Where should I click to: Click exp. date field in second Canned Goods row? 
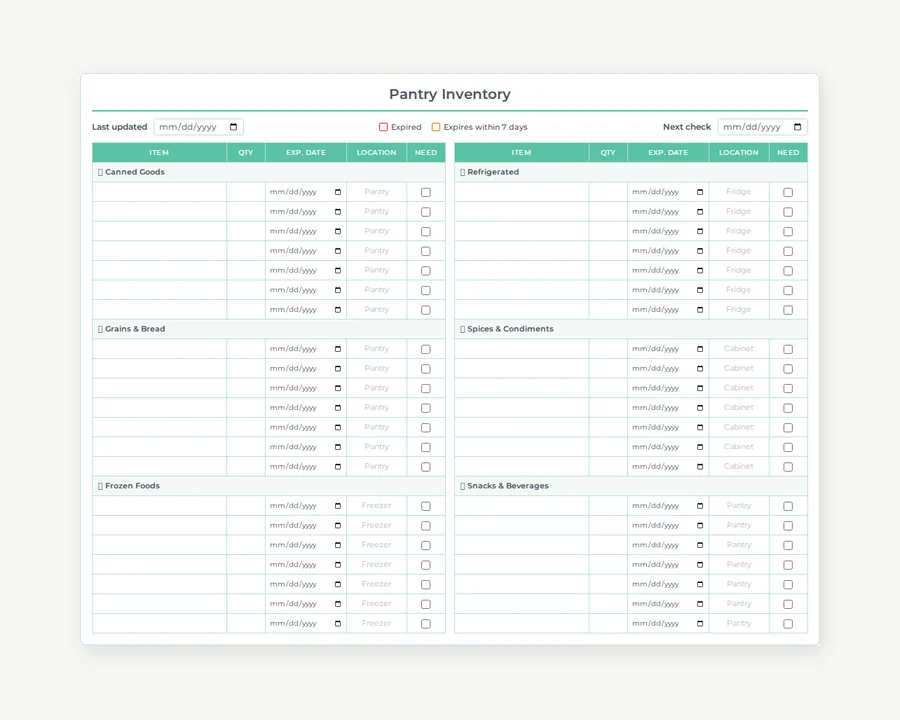coord(306,211)
